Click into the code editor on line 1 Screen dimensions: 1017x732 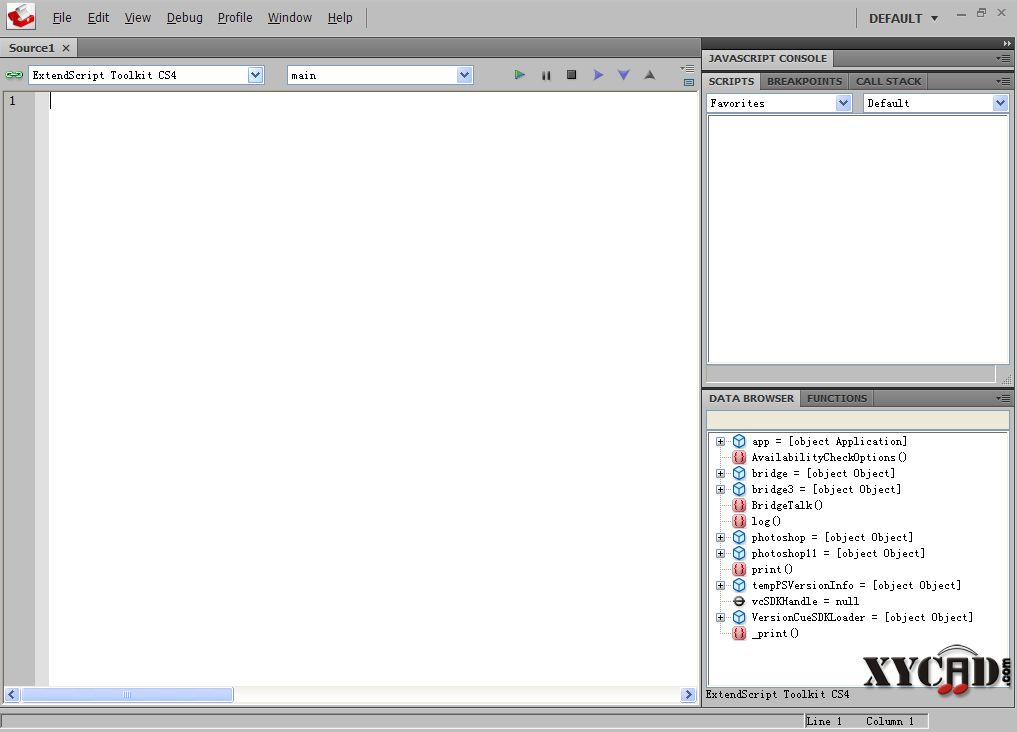[x=373, y=100]
